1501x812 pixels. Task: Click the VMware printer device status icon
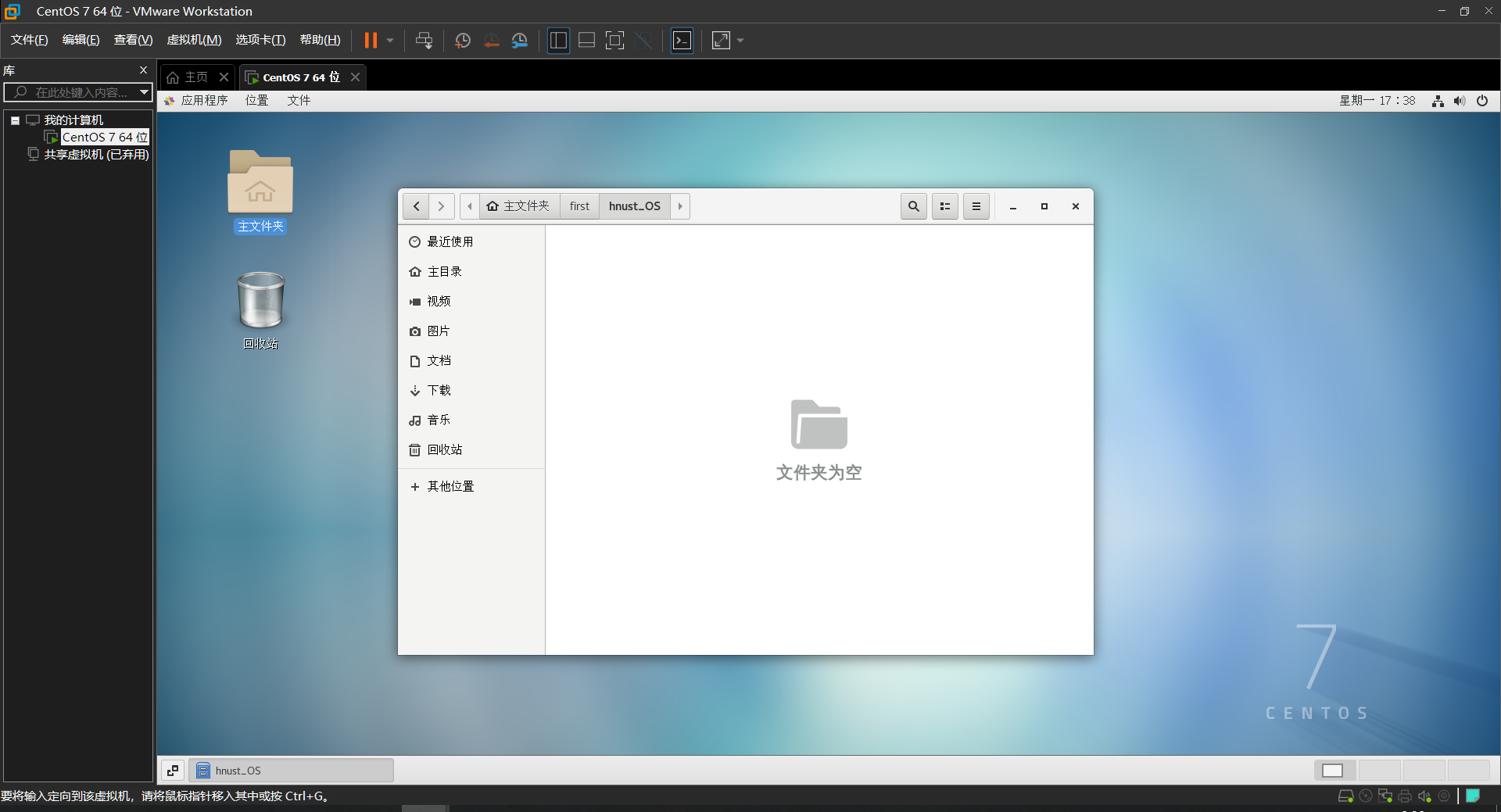pyautogui.click(x=1405, y=796)
